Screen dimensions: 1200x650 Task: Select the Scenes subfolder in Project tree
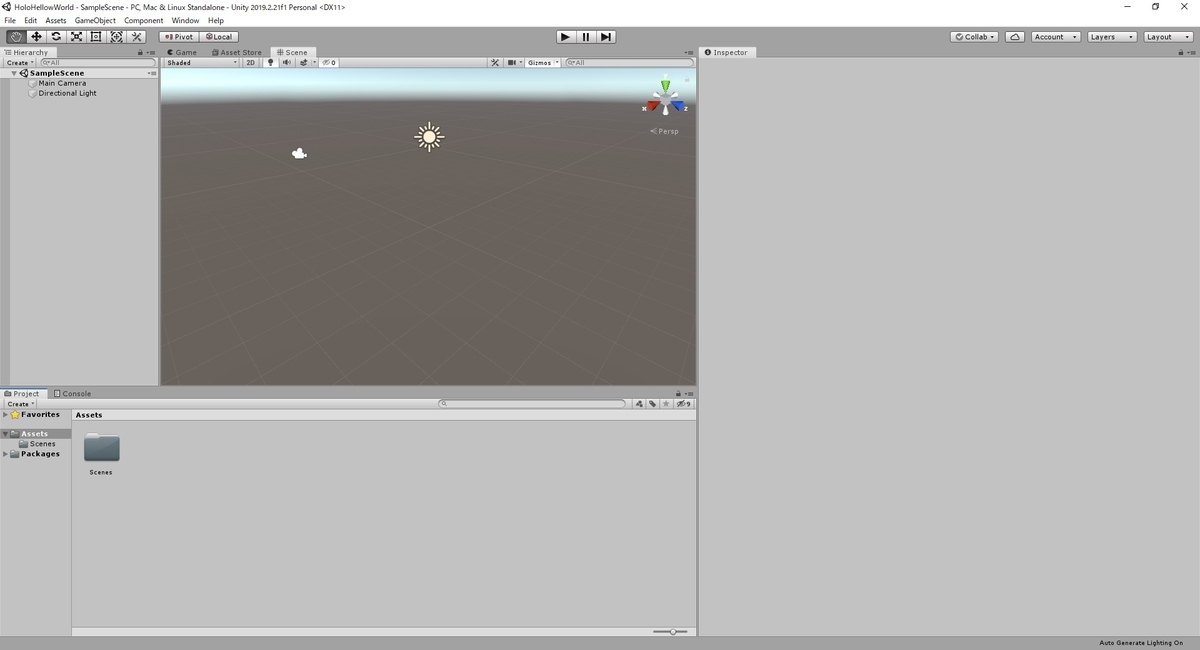tap(42, 444)
